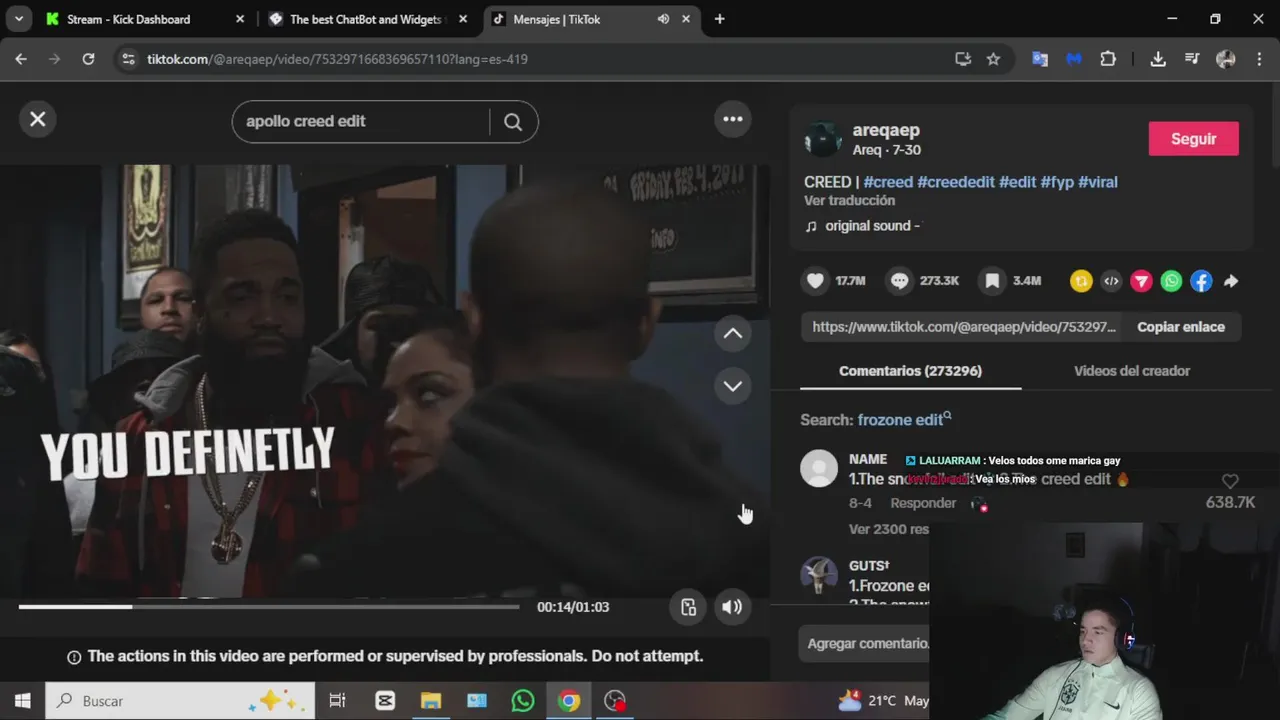The height and width of the screenshot is (720, 1280).
Task: Open File Explorer from the taskbar
Action: [430, 701]
